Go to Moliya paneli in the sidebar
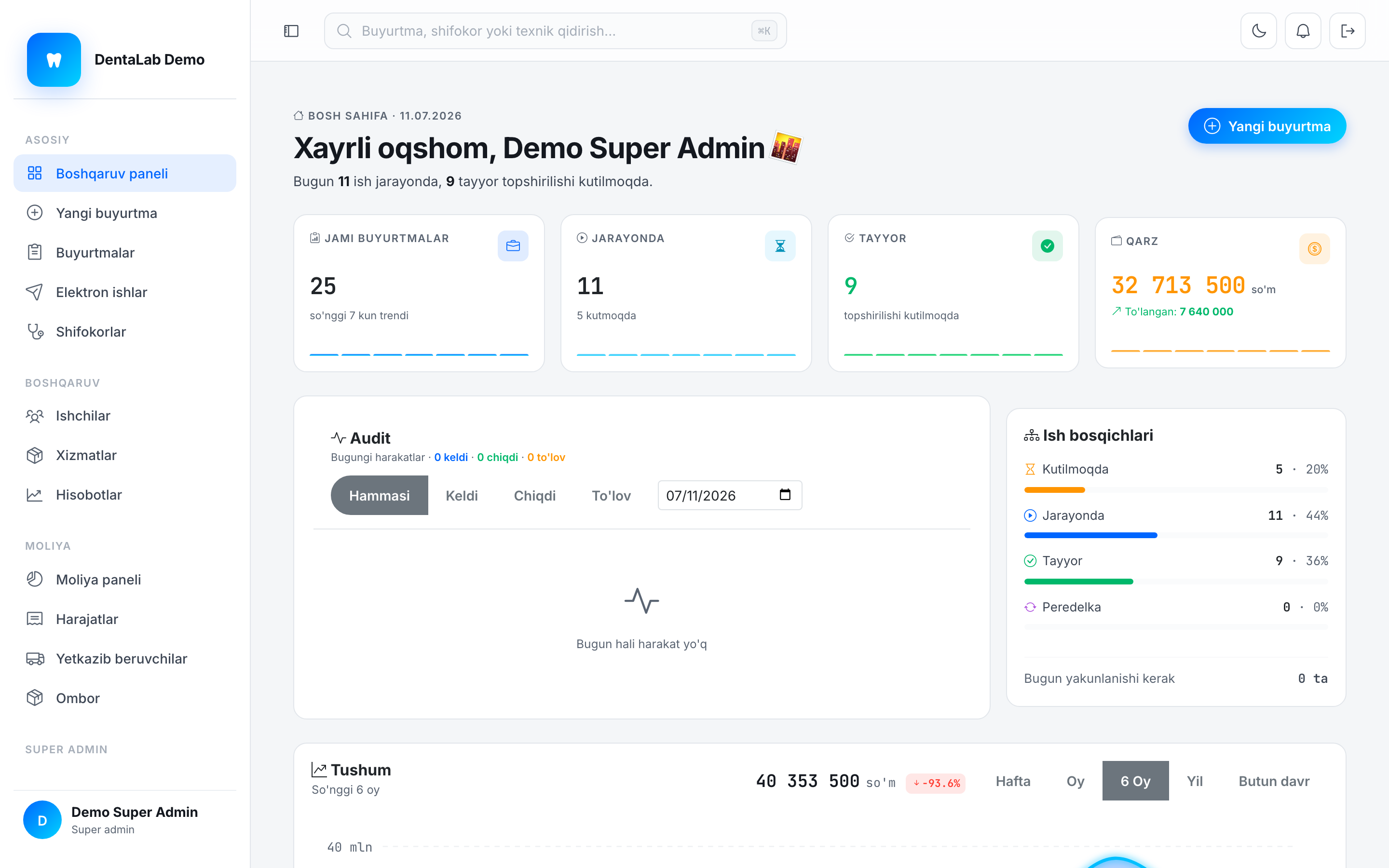 pos(125,579)
